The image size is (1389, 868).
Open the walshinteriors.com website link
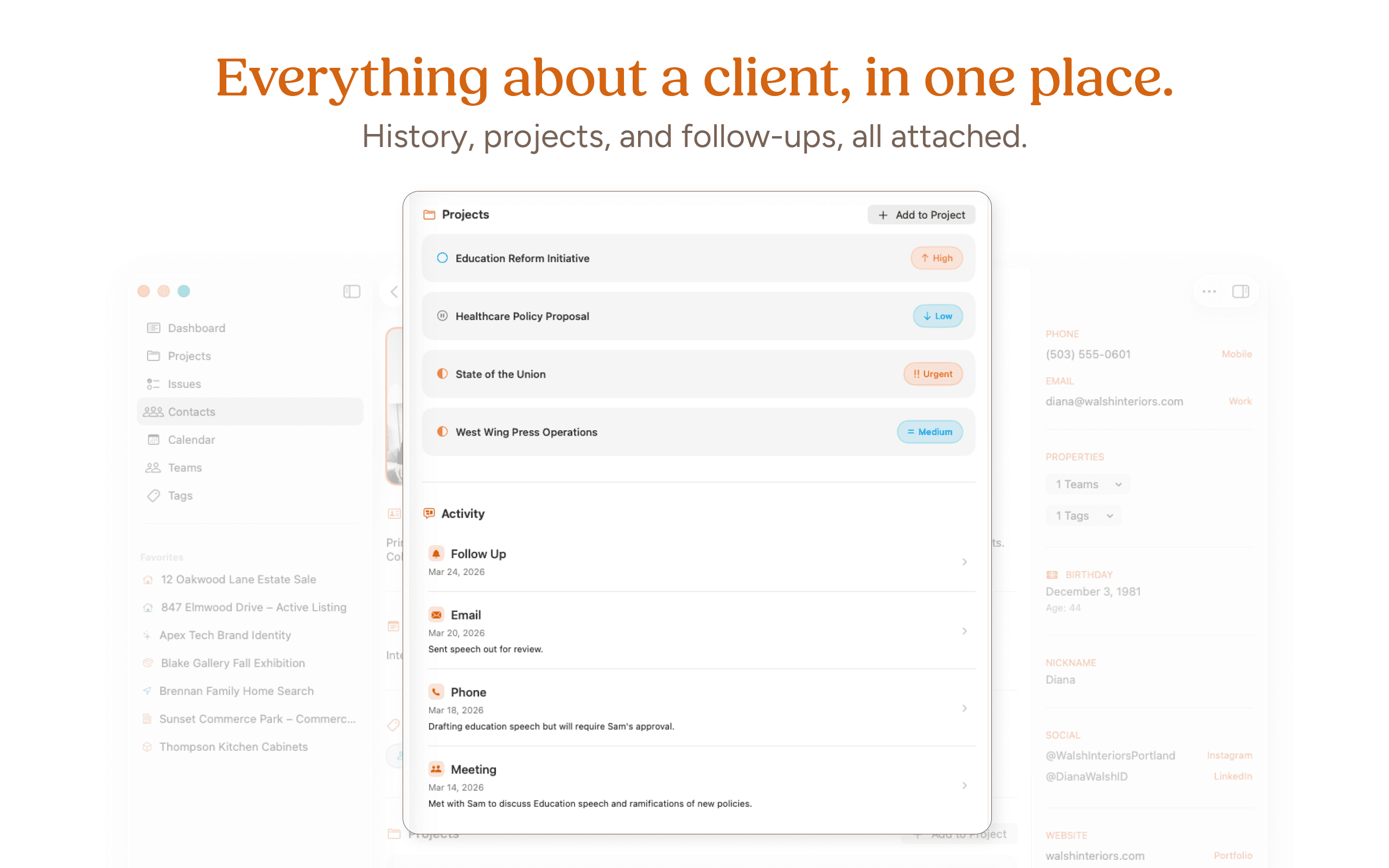[1094, 856]
